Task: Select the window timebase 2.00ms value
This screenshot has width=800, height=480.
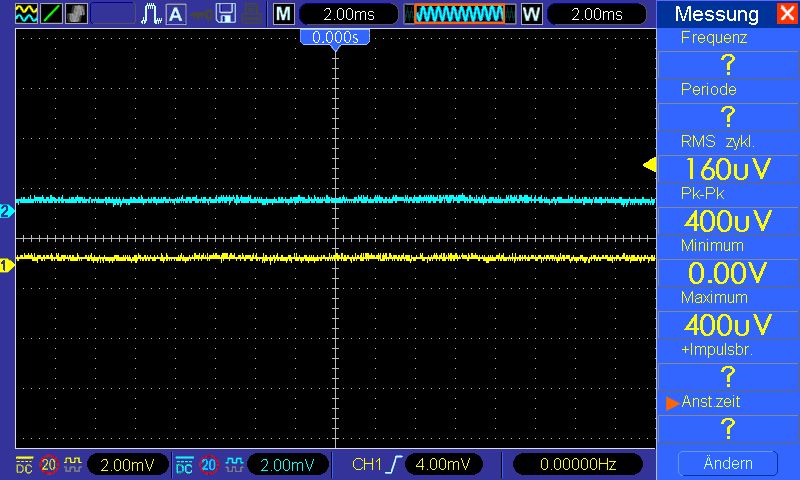Action: (597, 14)
